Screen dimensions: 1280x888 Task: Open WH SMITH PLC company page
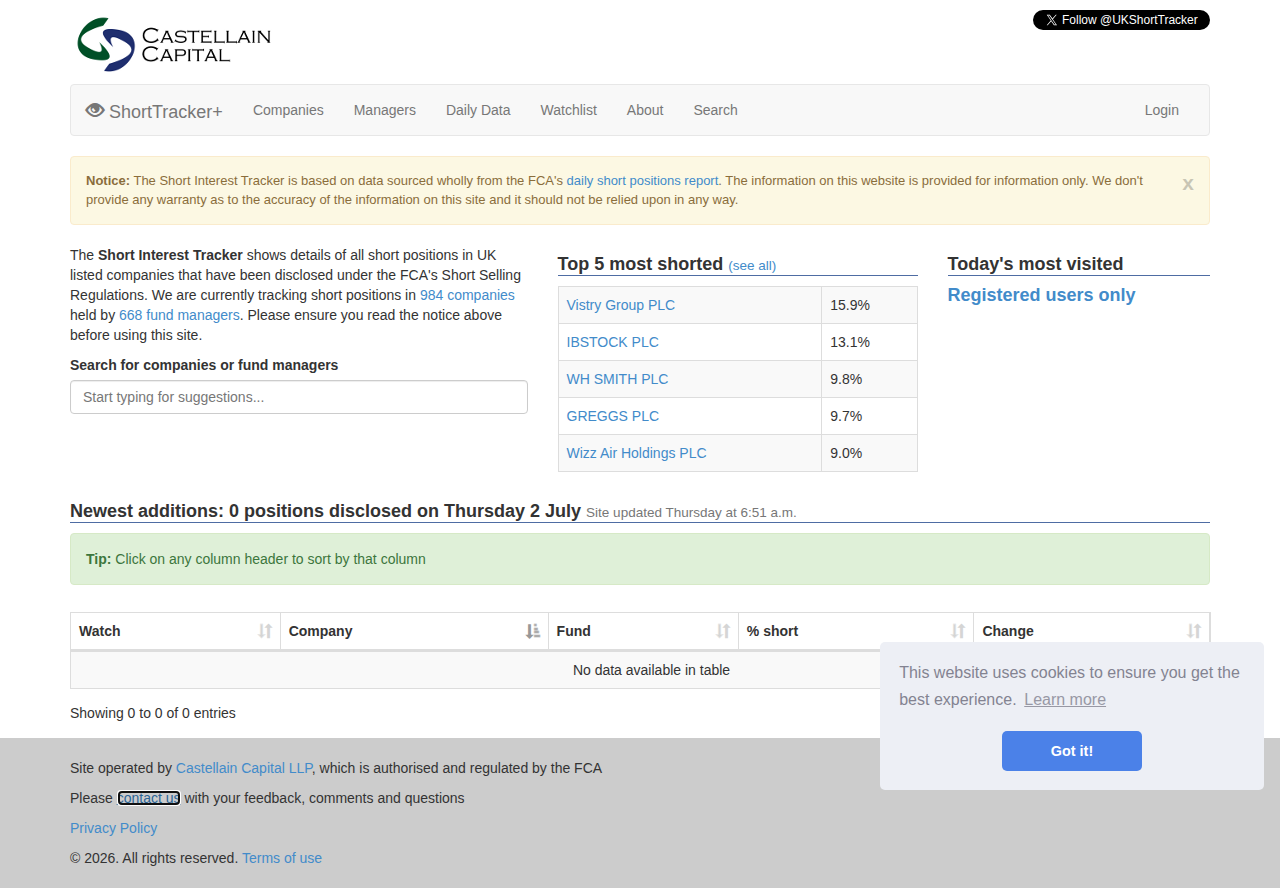coord(618,379)
